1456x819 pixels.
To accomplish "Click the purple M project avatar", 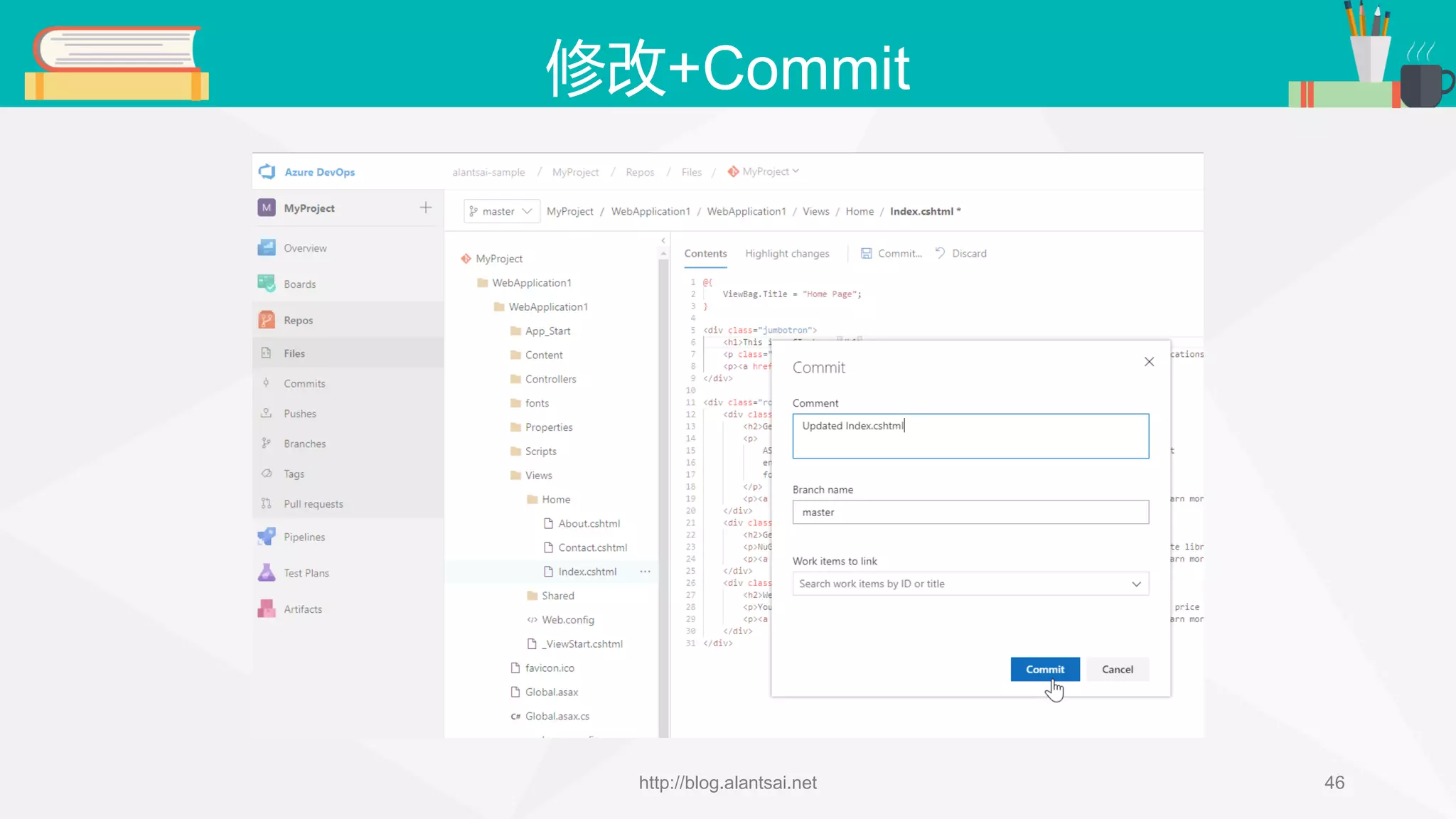I will click(267, 208).
